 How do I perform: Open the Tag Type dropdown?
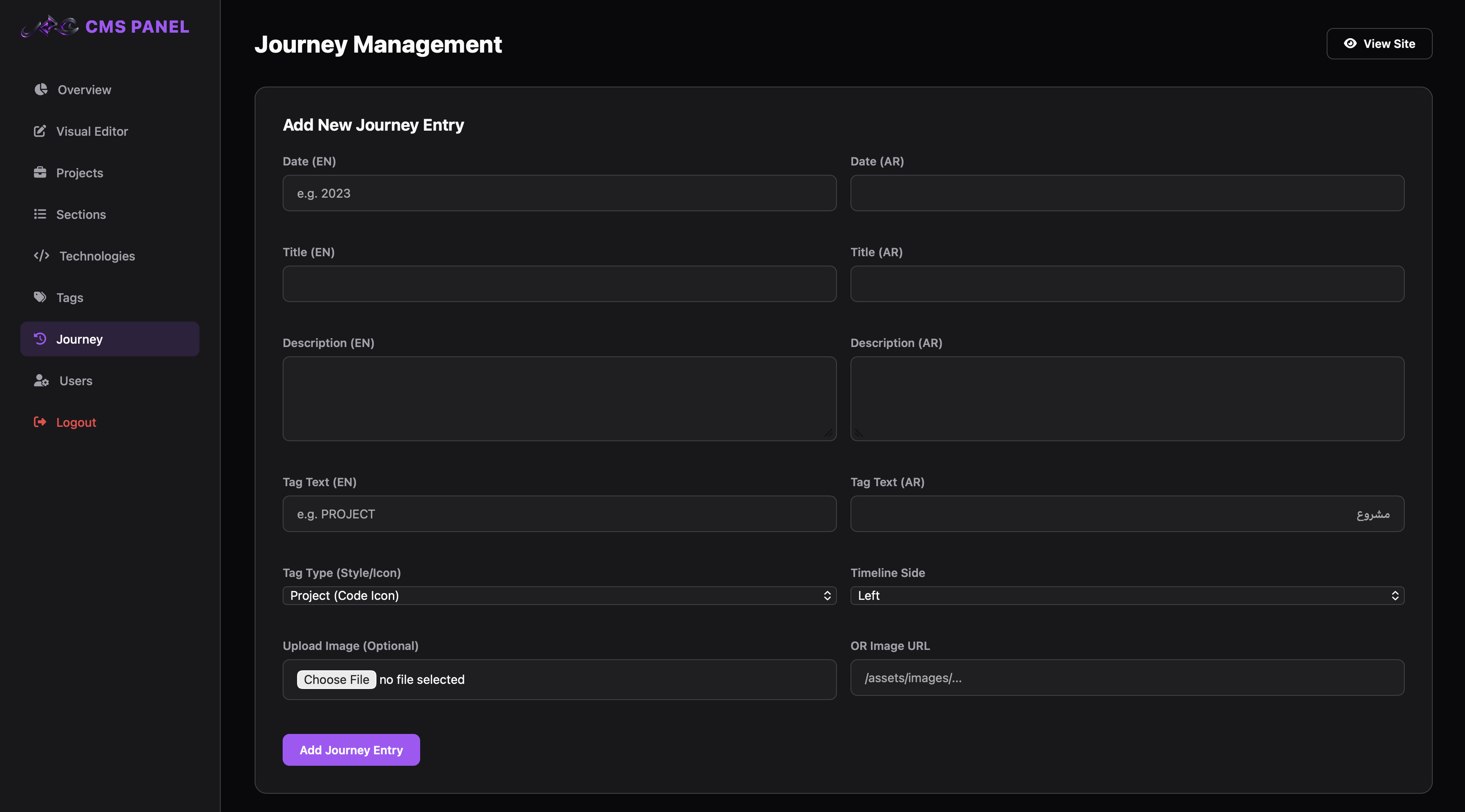[x=559, y=595]
